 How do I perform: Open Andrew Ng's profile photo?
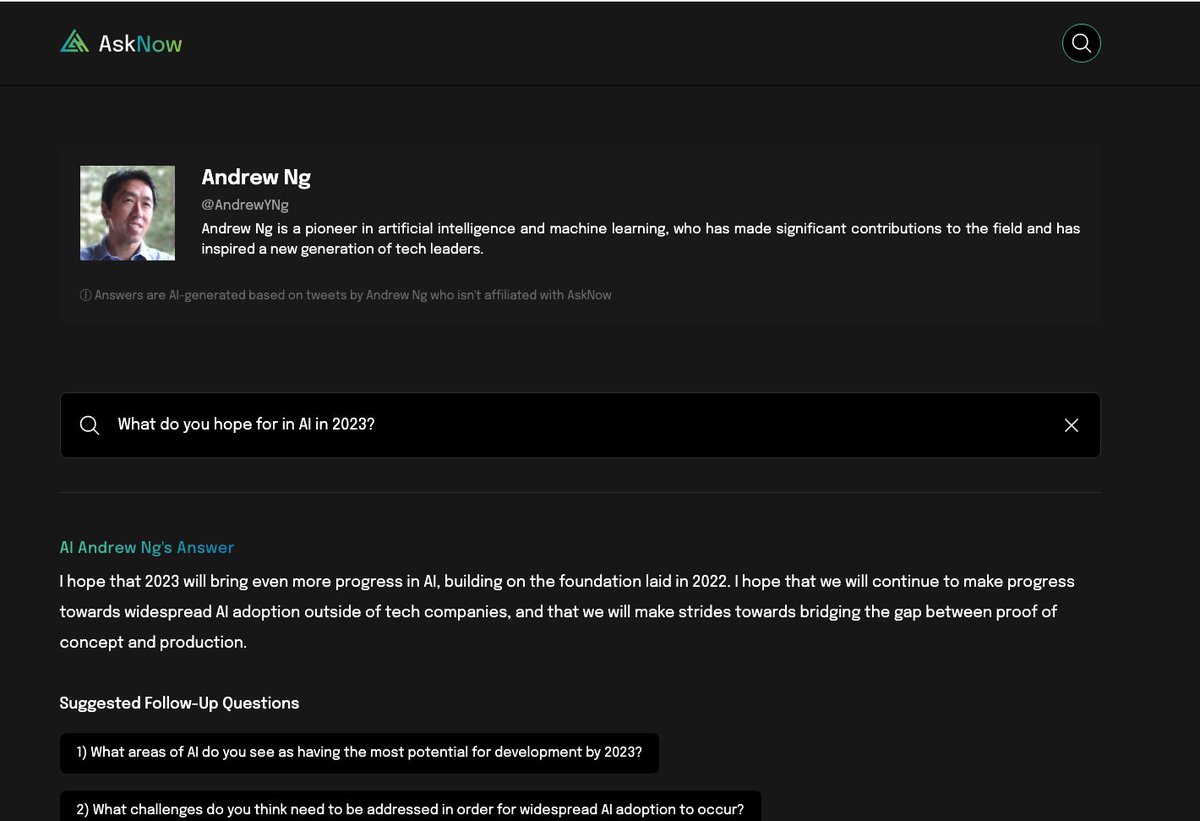point(127,213)
